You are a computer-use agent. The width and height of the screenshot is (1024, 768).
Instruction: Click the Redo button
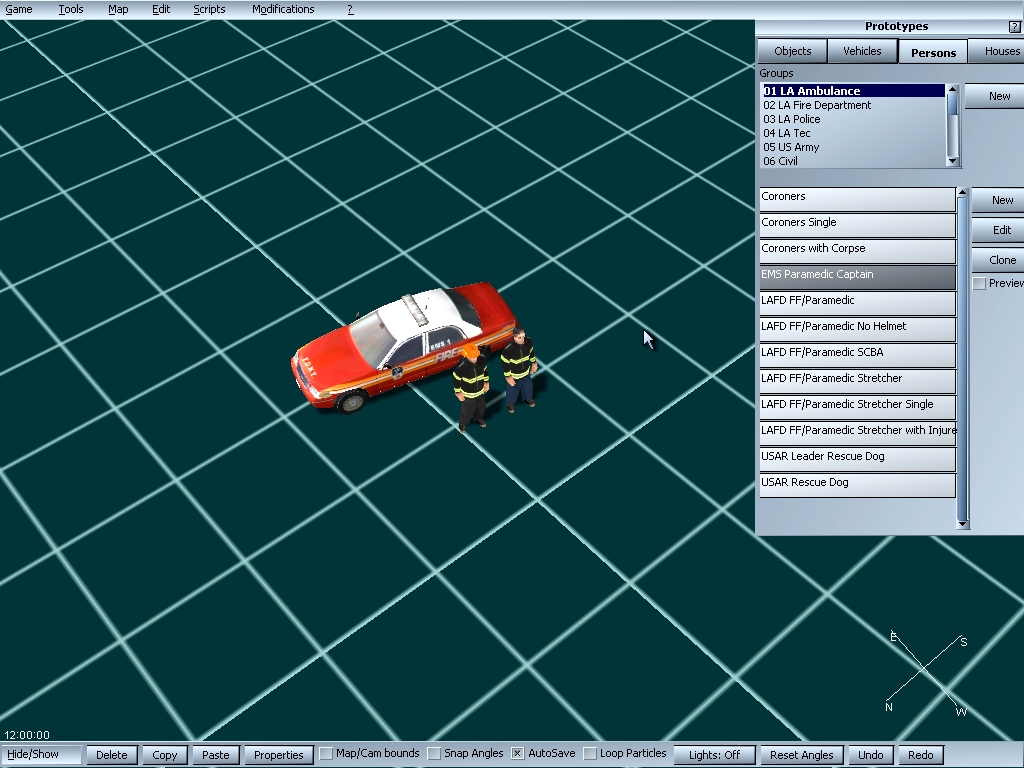[x=921, y=755]
